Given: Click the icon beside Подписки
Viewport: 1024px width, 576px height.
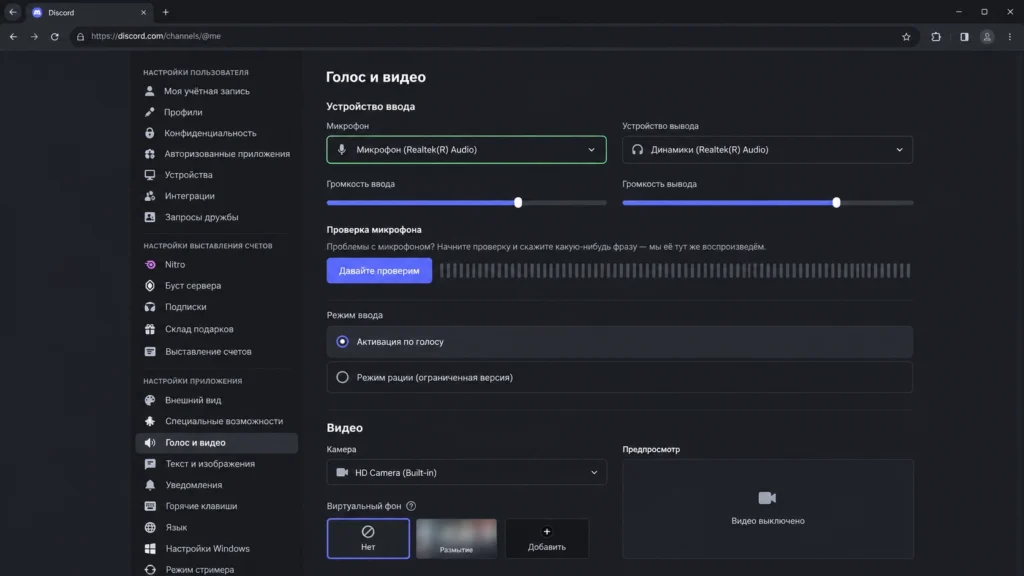Looking at the screenshot, I should click(x=150, y=307).
